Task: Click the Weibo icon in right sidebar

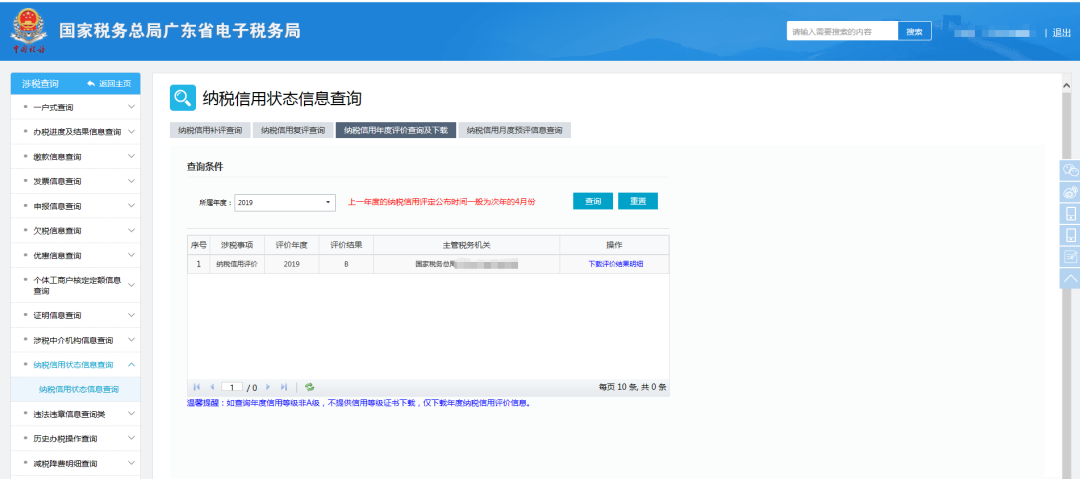Action: point(1070,192)
